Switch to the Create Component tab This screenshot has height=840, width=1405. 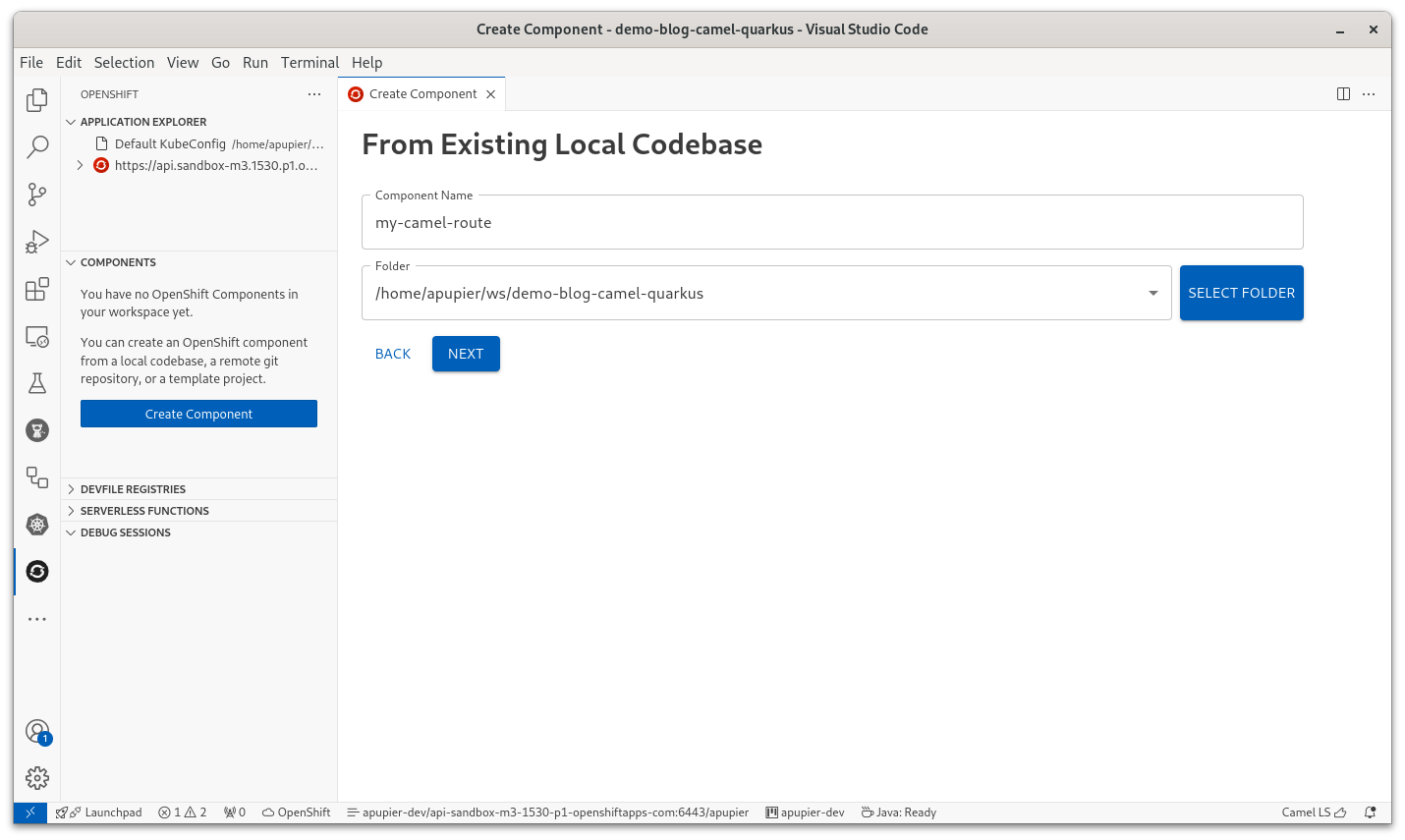[421, 93]
